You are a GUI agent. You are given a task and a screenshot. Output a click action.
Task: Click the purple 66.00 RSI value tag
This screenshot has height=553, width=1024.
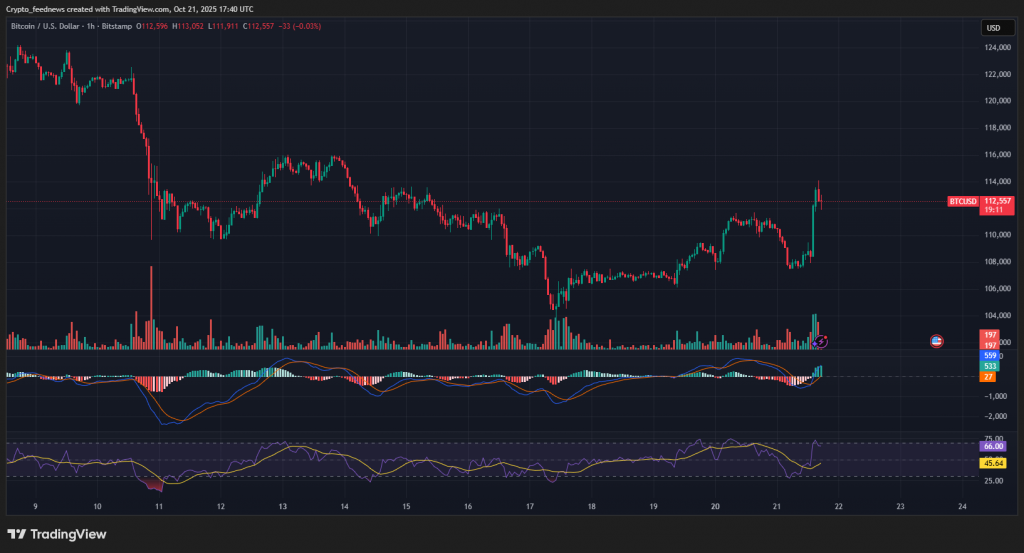pyautogui.click(x=993, y=447)
